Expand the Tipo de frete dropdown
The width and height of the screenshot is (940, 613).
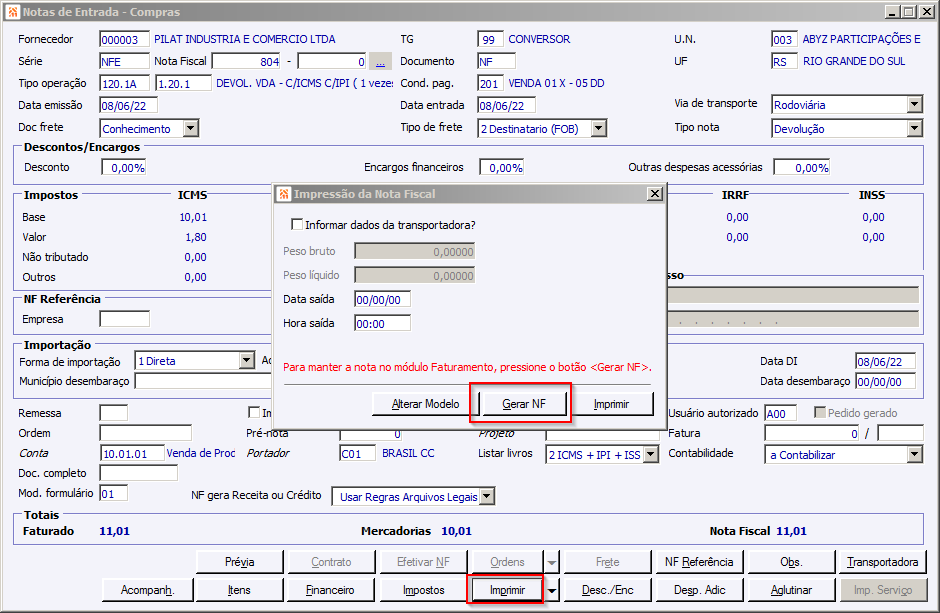click(599, 128)
